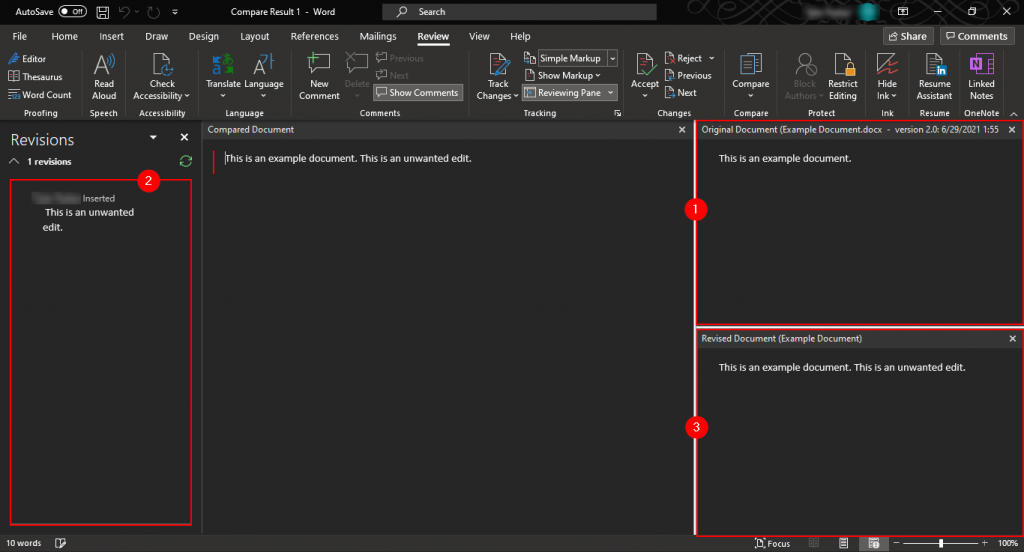Open Linked Notes in OneNote

[981, 77]
